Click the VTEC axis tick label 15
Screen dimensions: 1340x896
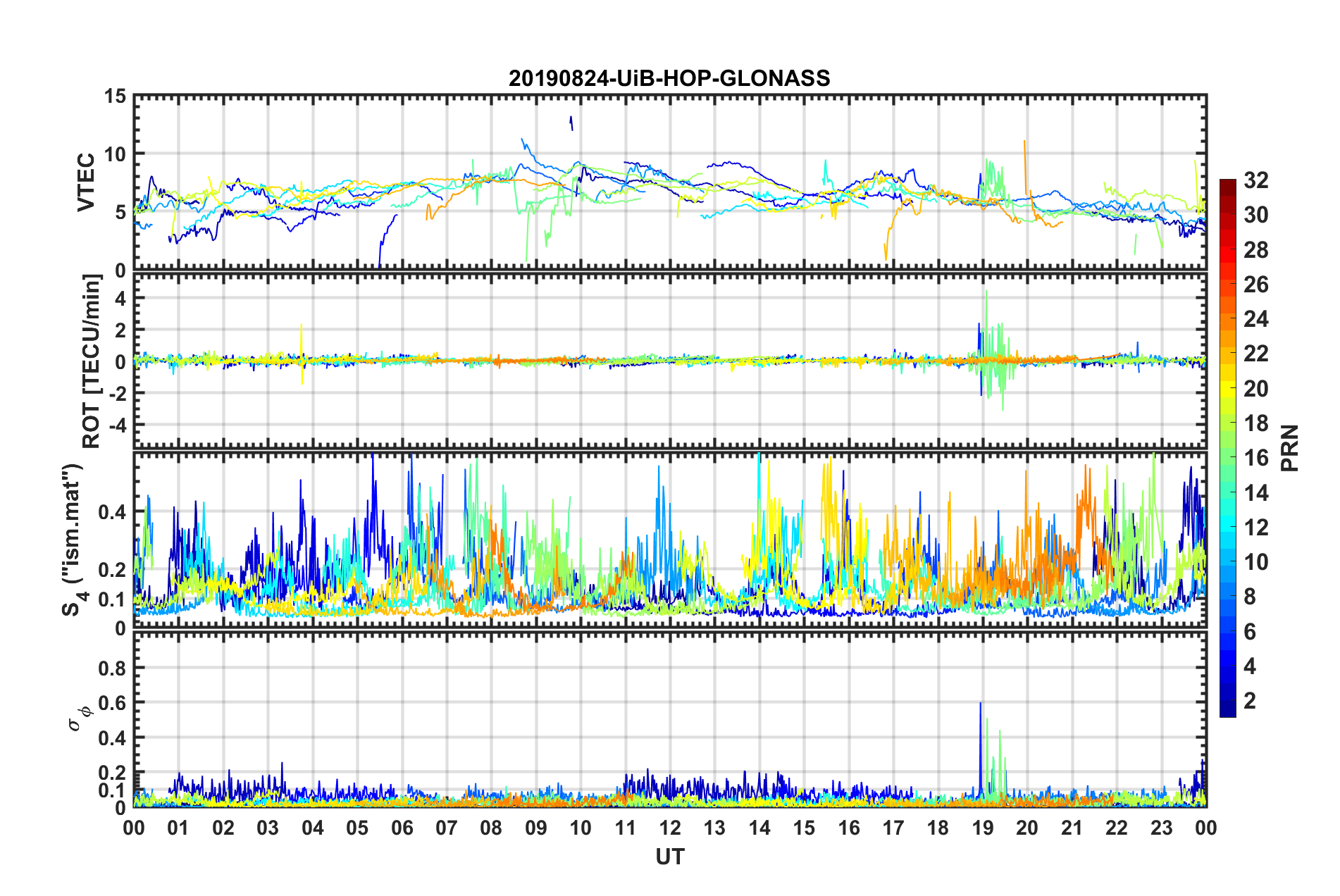click(x=115, y=97)
